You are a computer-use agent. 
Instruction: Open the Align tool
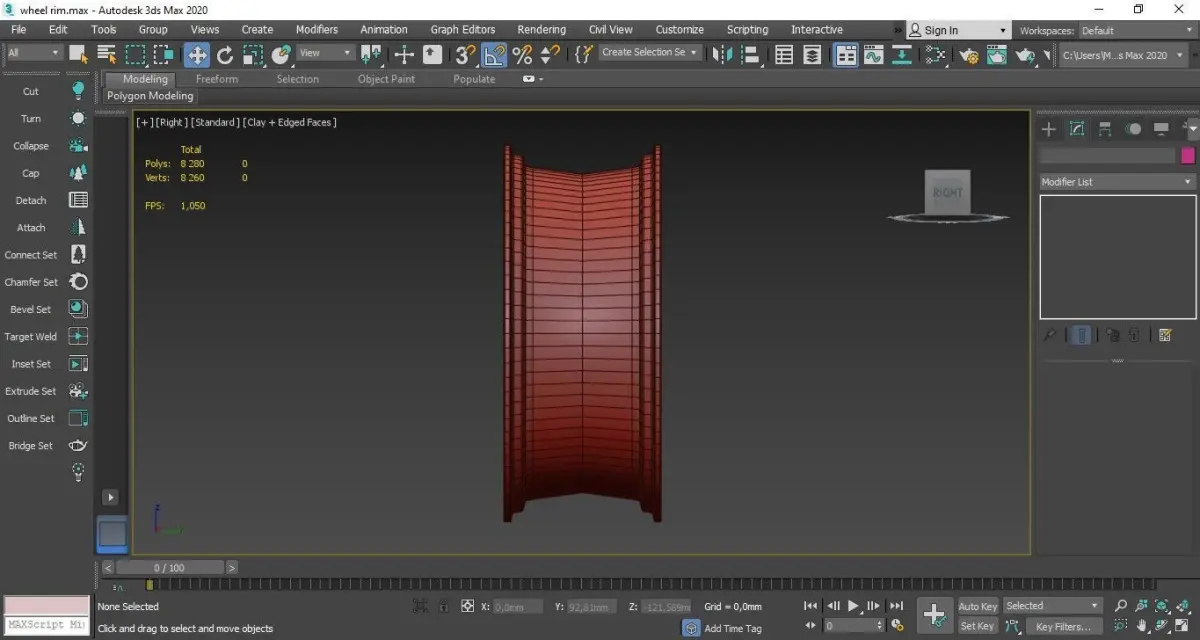pyautogui.click(x=750, y=54)
